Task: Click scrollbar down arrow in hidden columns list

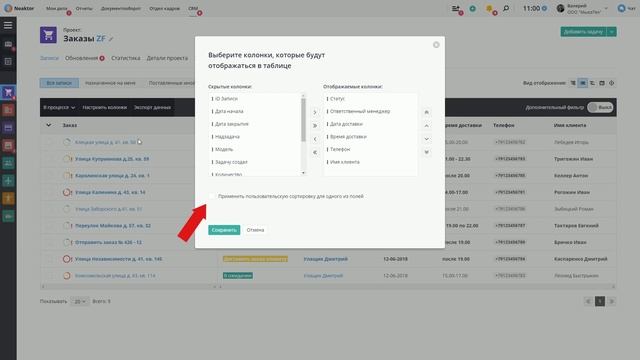Action: (x=303, y=173)
